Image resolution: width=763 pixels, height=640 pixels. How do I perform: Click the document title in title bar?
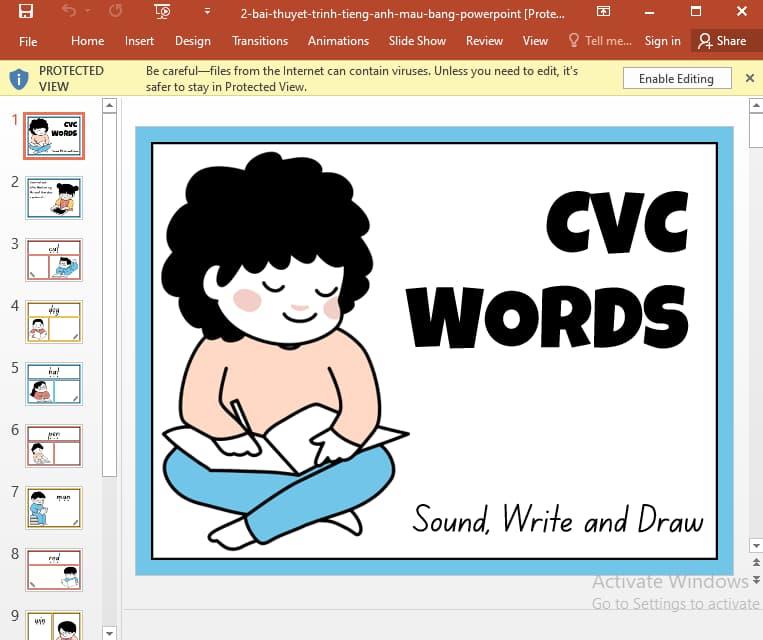click(x=402, y=14)
